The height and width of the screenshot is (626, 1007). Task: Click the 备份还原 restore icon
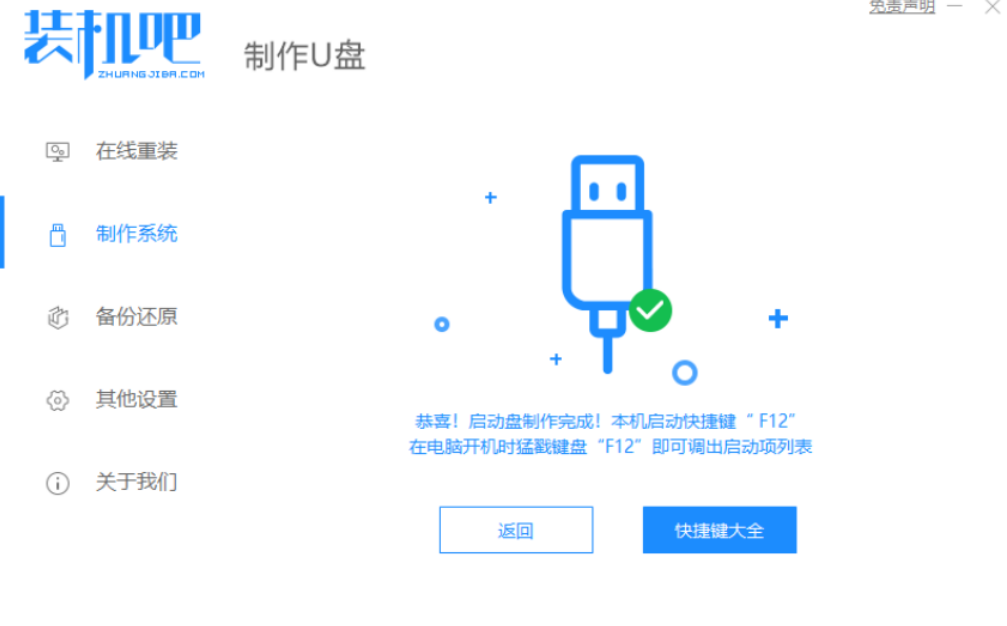coord(57,317)
